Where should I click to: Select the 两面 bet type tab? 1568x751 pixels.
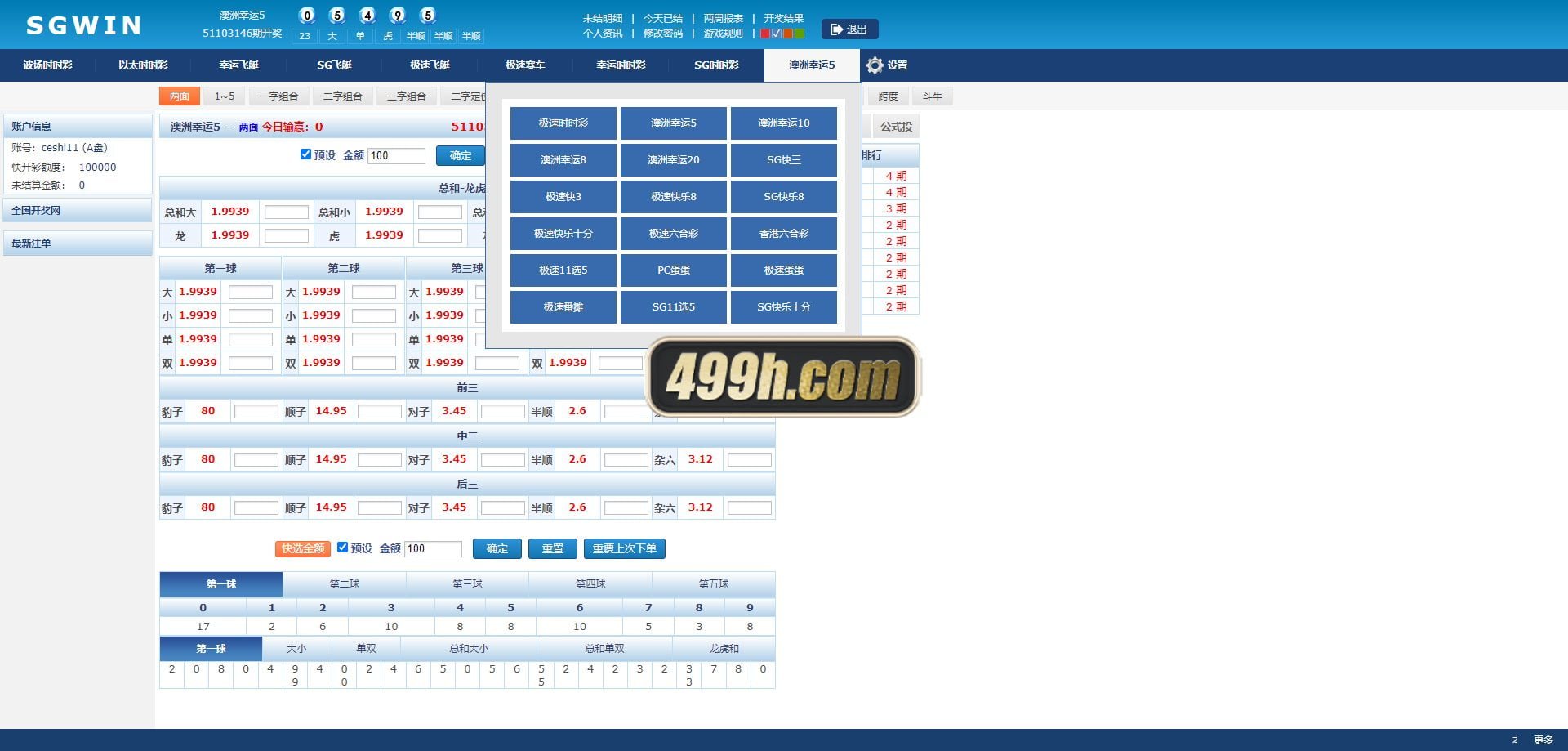[x=180, y=96]
